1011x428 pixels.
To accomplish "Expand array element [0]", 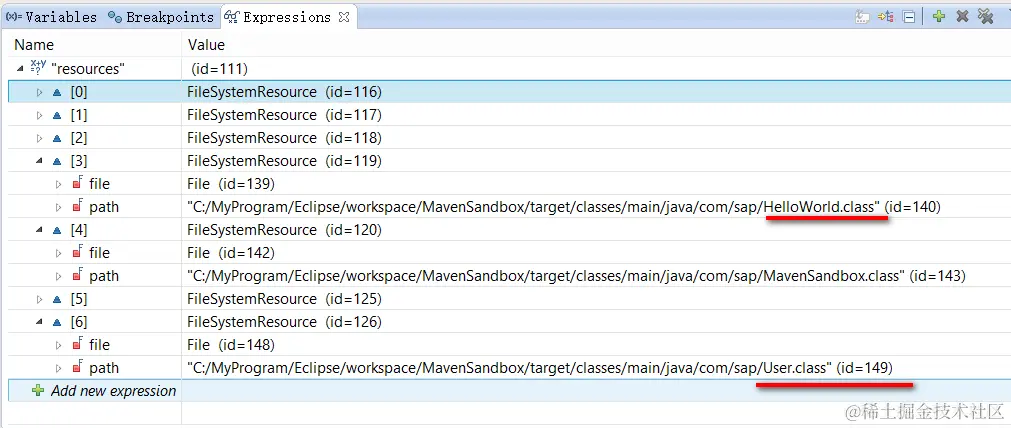I will pyautogui.click(x=39, y=92).
